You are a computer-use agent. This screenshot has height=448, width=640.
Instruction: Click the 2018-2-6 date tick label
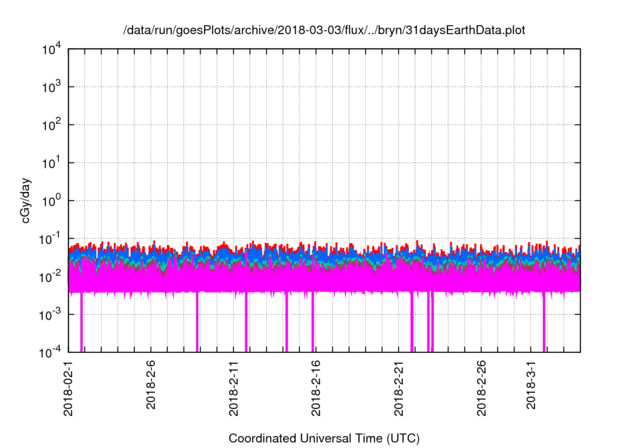(151, 384)
